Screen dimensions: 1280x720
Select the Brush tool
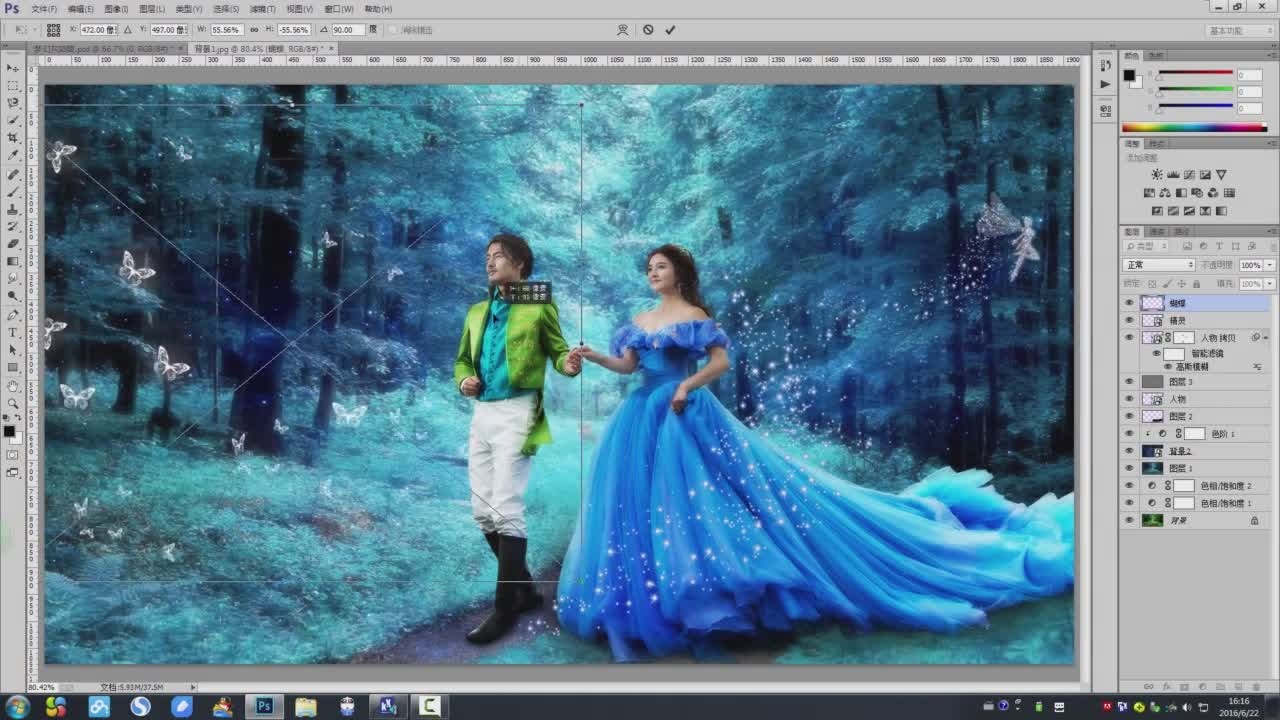pos(13,192)
